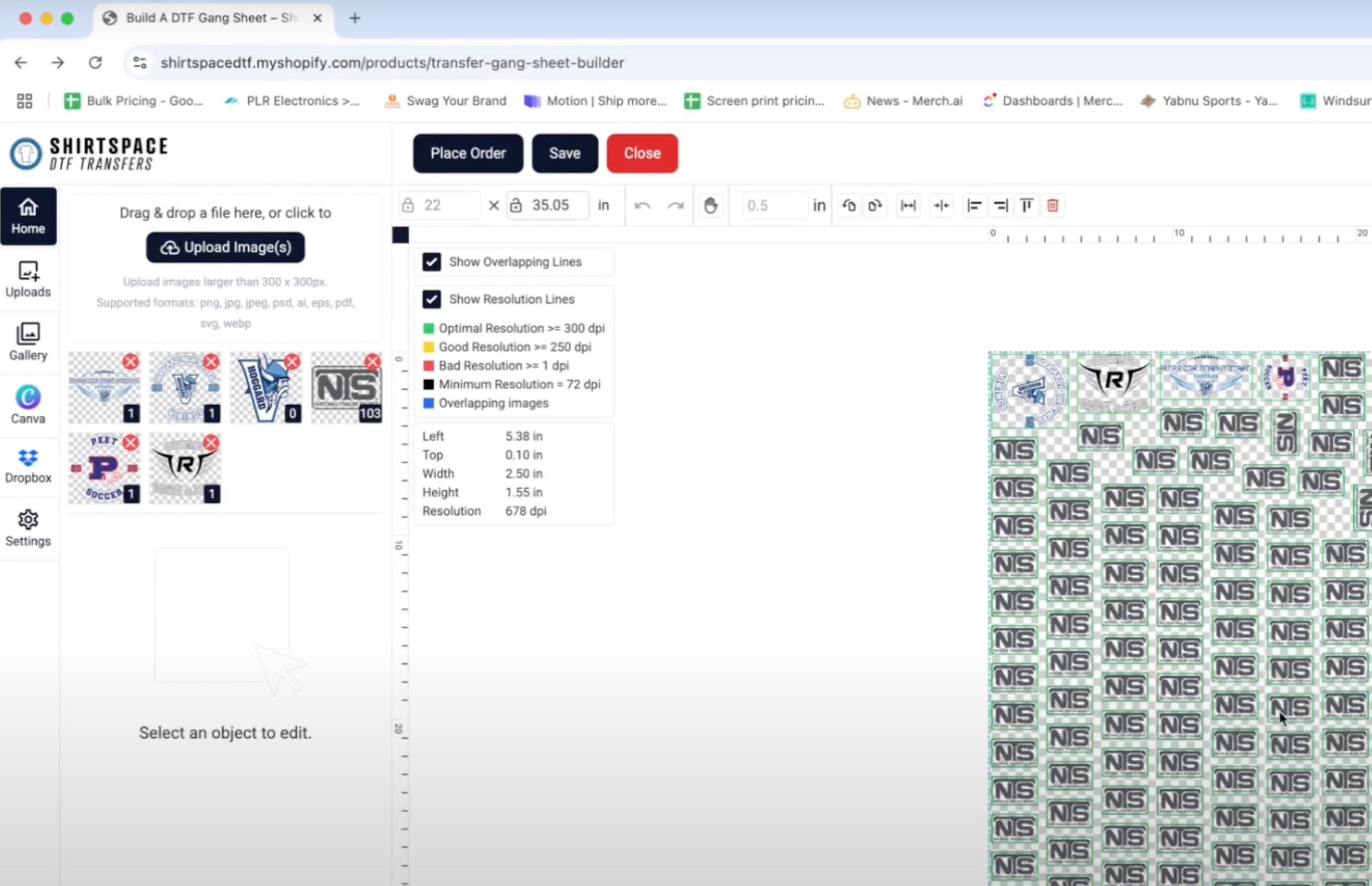Viewport: 1372px width, 886px height.
Task: Select the Peet Soccer thumbnail
Action: tap(104, 468)
